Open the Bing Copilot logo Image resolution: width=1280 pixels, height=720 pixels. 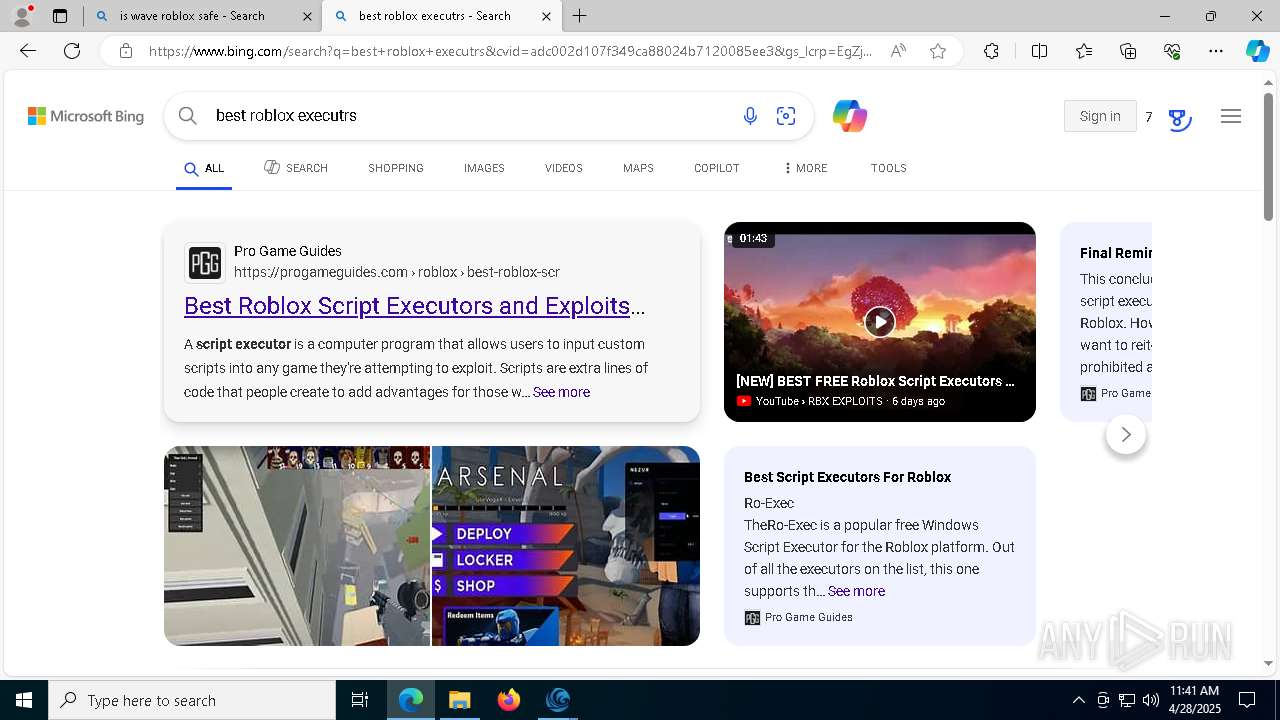click(x=849, y=116)
